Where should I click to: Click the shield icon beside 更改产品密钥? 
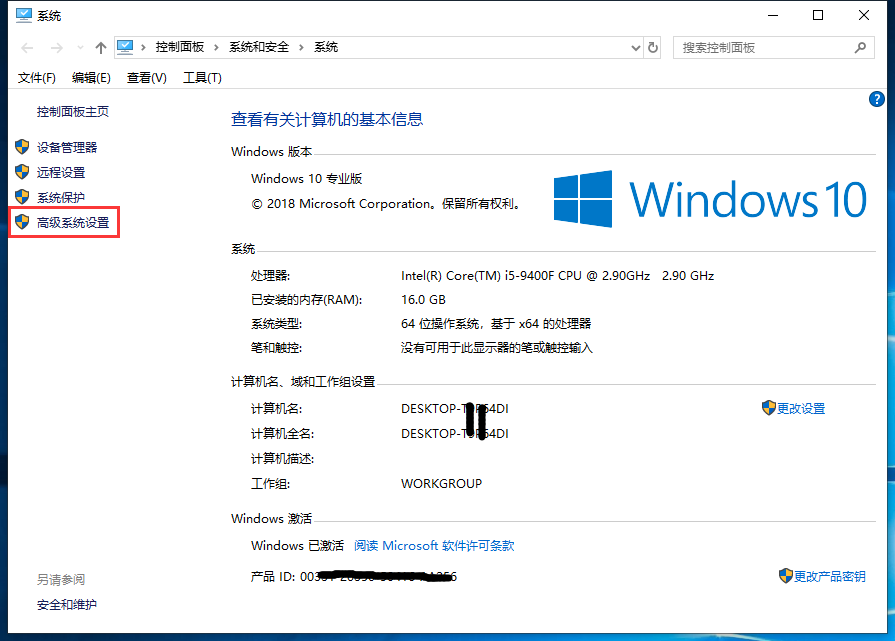[786, 576]
